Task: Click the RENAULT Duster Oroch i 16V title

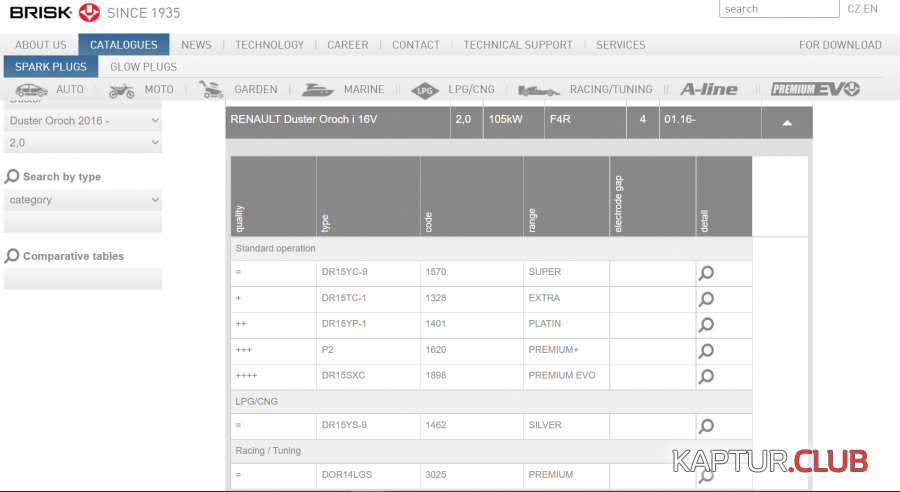Action: pos(304,119)
